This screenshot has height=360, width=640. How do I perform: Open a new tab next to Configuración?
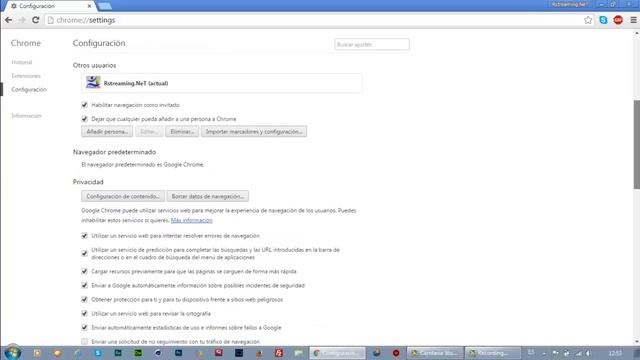pos(105,6)
